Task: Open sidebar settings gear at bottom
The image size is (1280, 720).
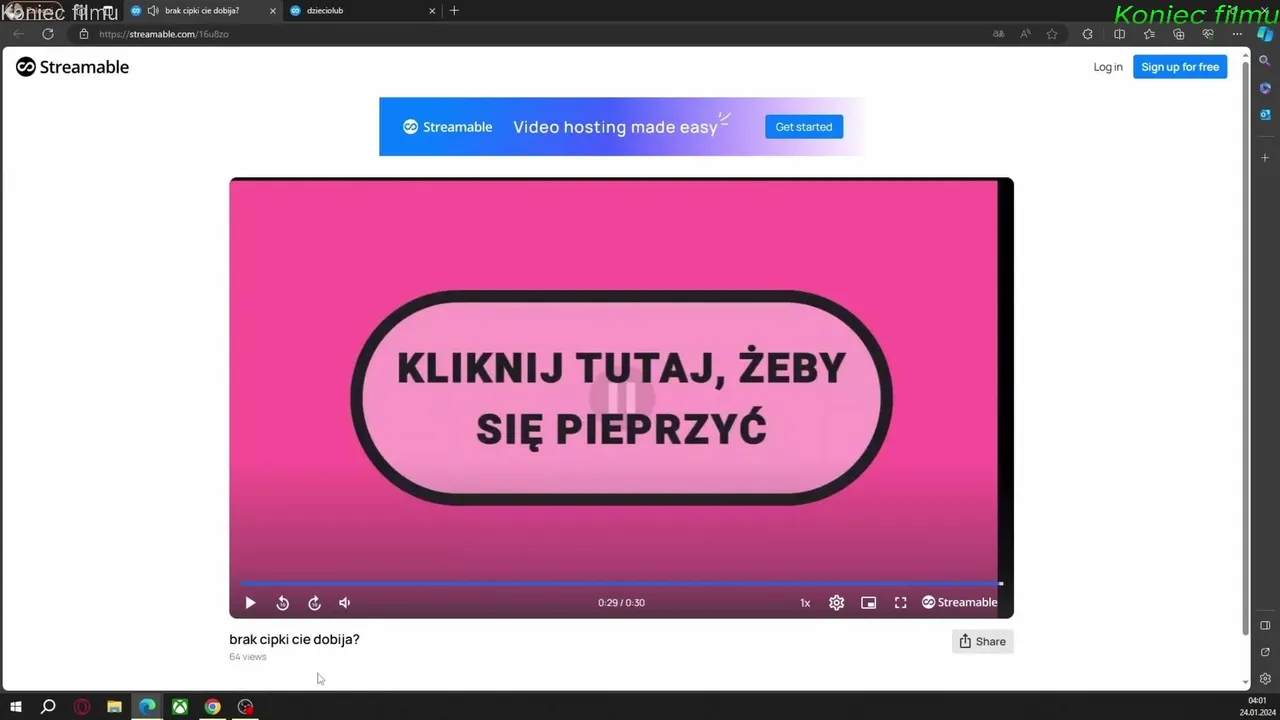Action: click(x=1265, y=679)
